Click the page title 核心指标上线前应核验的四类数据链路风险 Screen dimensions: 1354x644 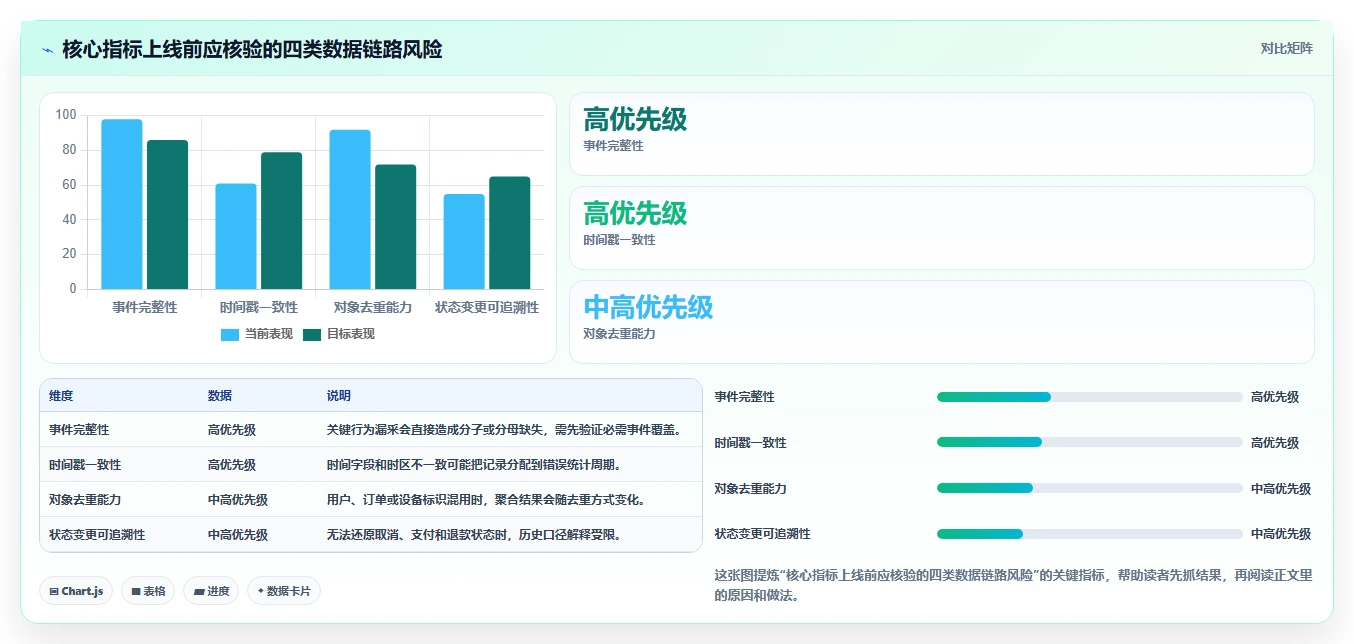pyautogui.click(x=252, y=49)
